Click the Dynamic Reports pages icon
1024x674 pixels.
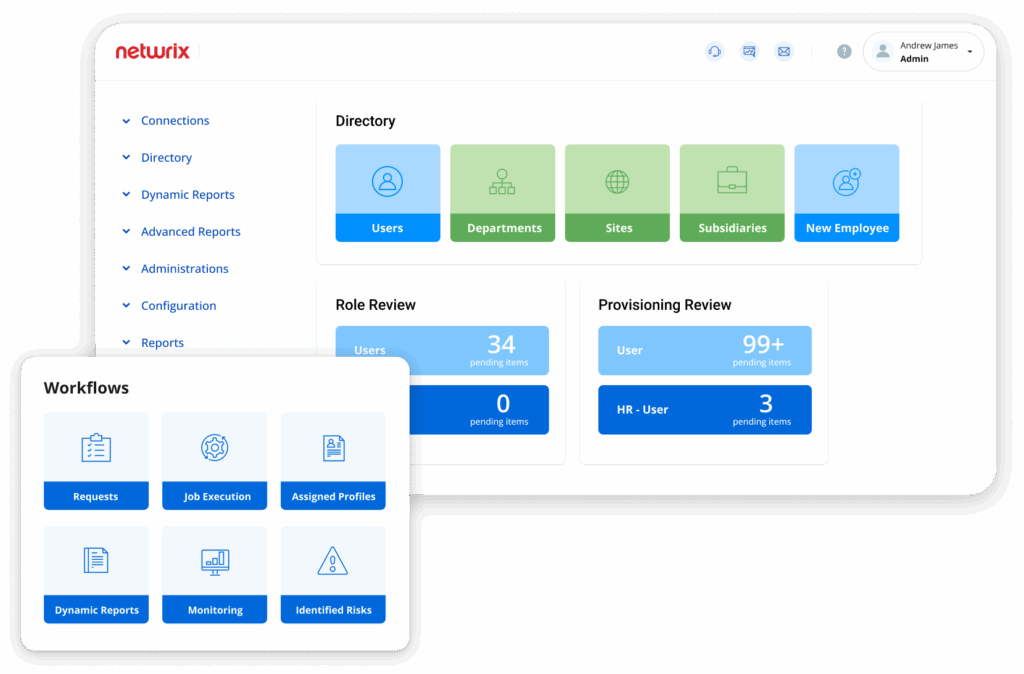pyautogui.click(x=96, y=560)
